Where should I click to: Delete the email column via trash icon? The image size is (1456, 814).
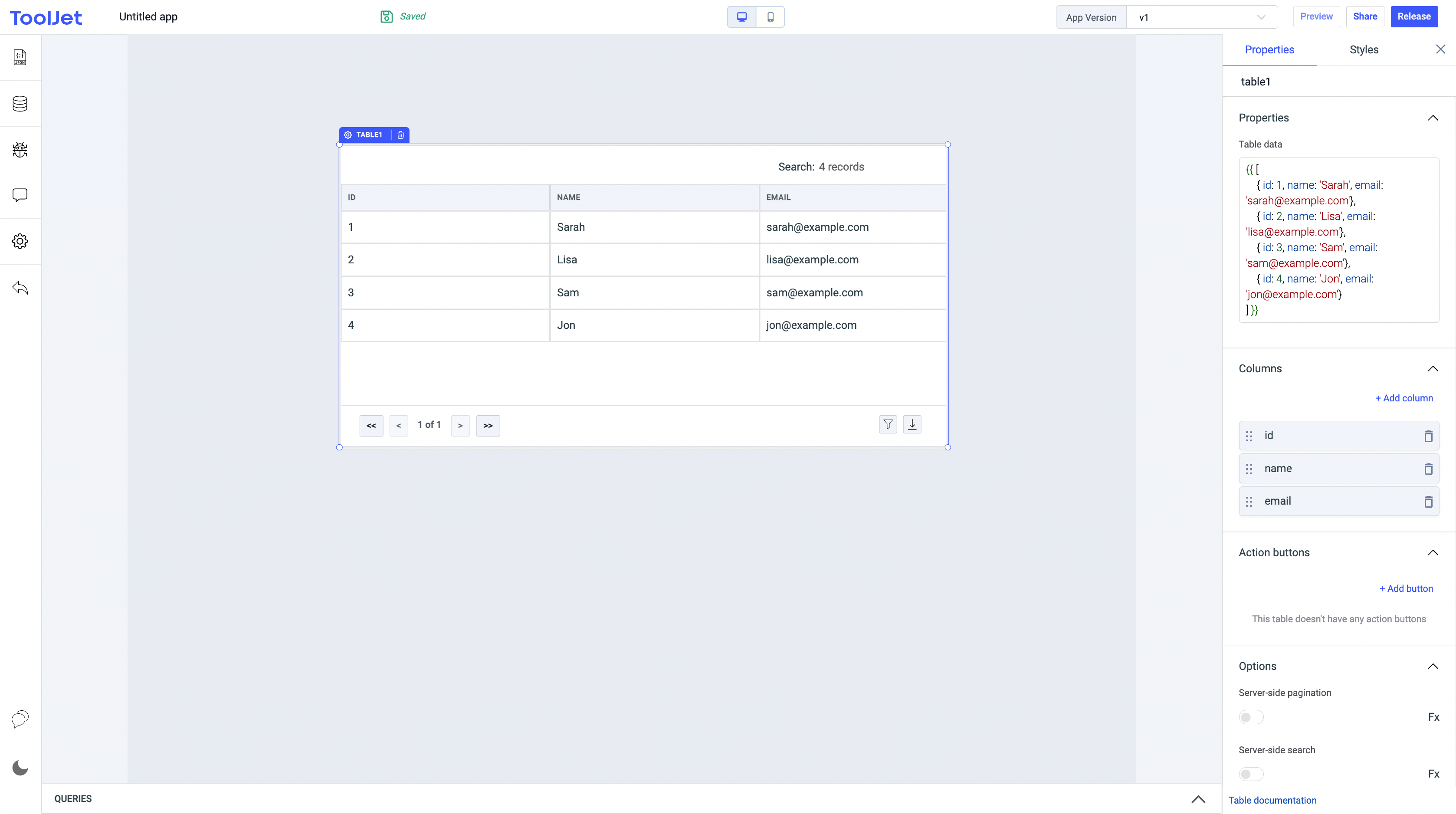pos(1428,502)
